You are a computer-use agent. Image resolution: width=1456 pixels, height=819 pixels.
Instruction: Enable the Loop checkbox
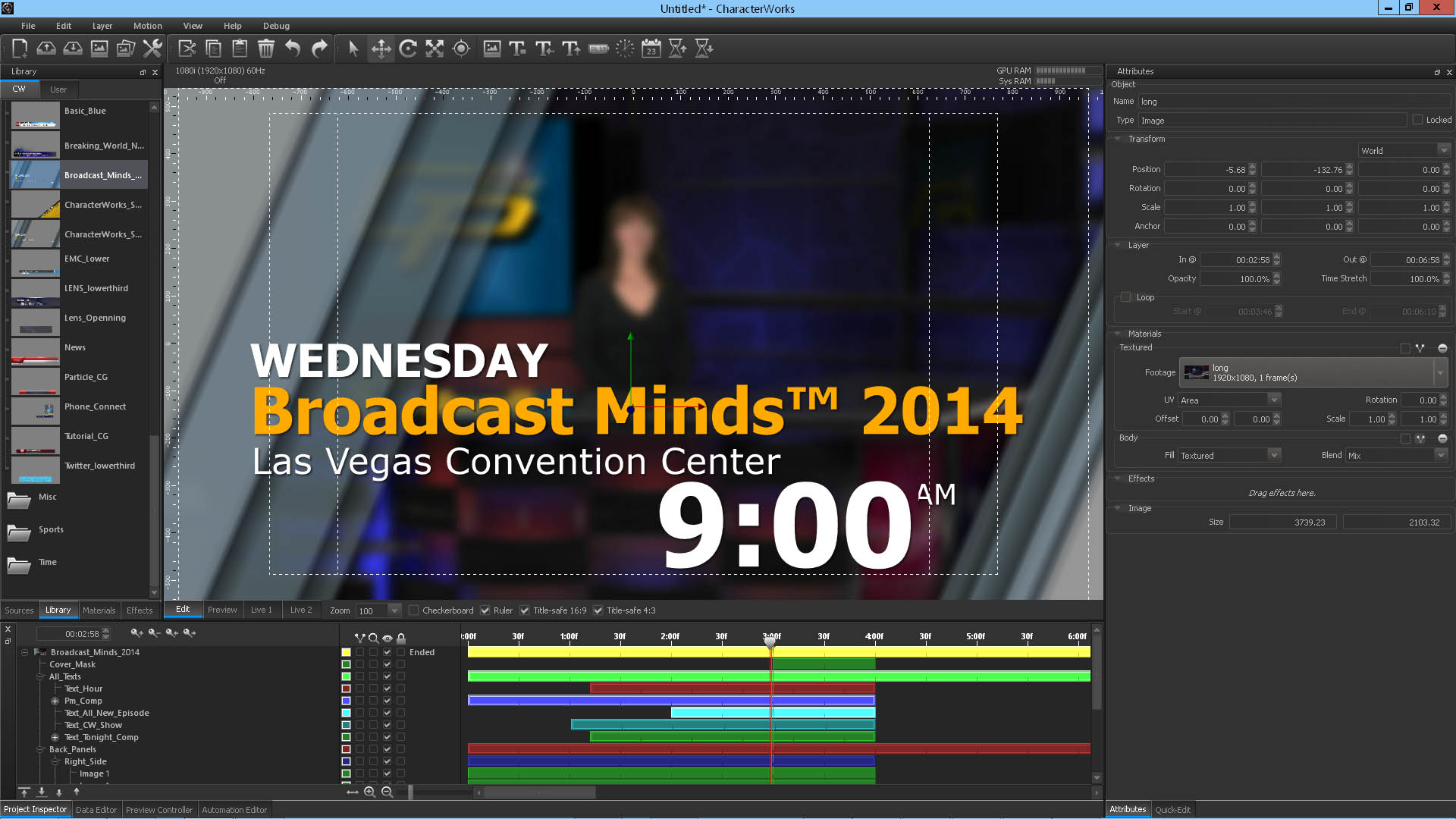point(1126,297)
